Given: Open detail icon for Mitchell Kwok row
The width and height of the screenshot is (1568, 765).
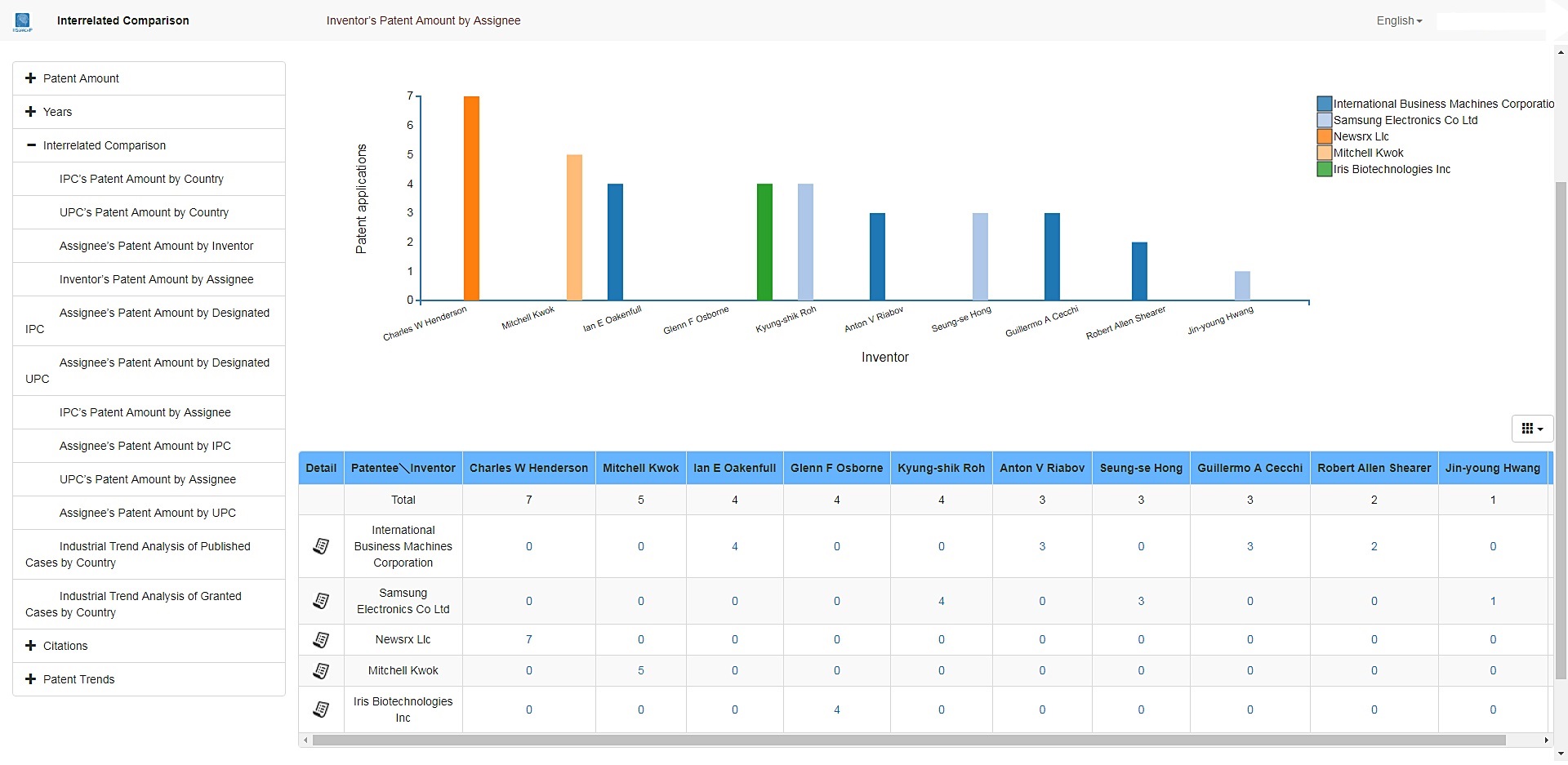Looking at the screenshot, I should [321, 671].
